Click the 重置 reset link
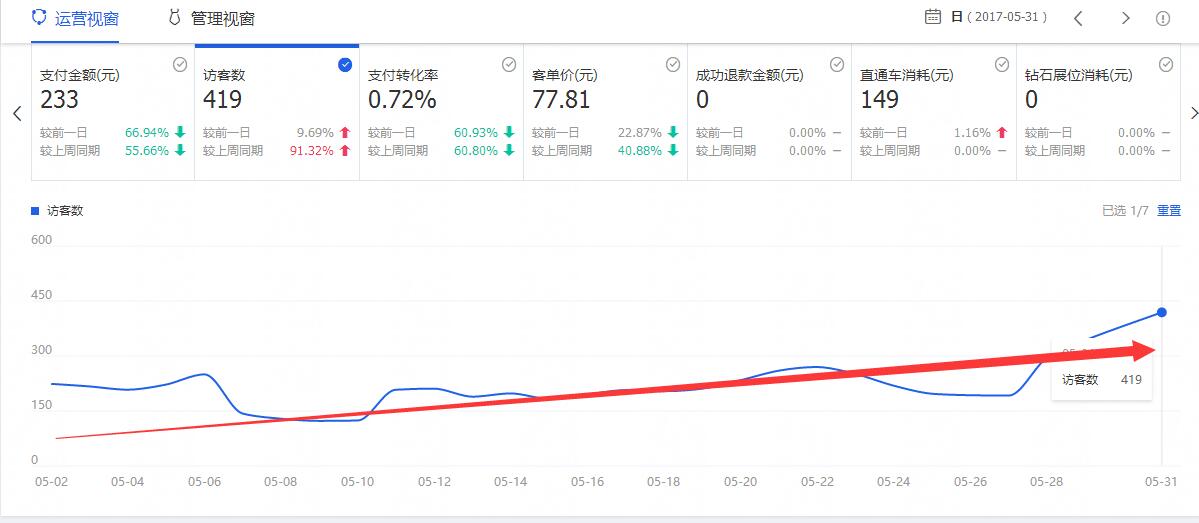Image resolution: width=1199 pixels, height=523 pixels. pyautogui.click(x=1168, y=210)
